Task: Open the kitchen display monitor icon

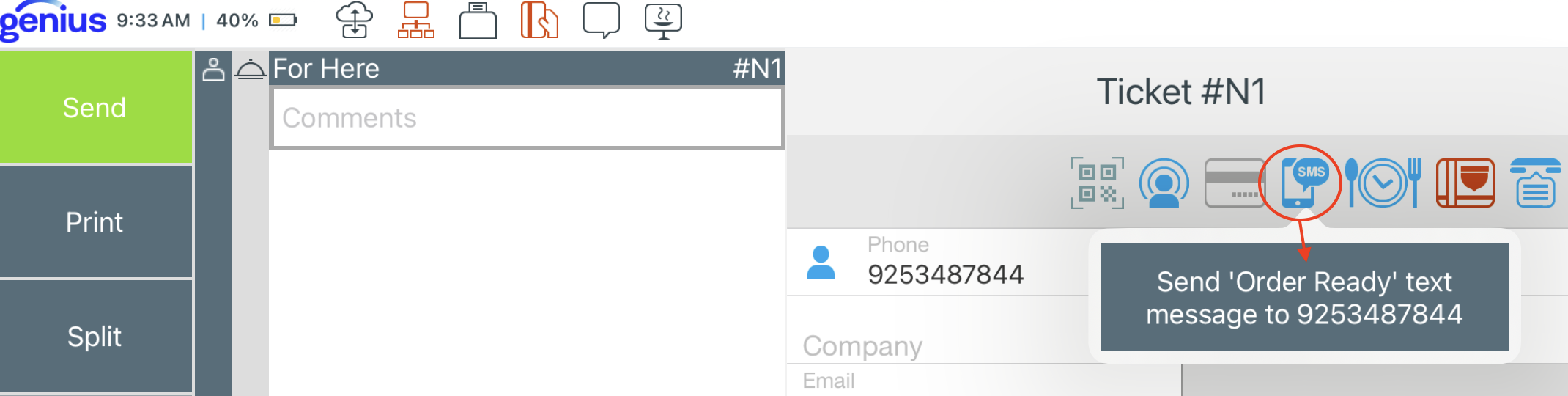Action: pyautogui.click(x=663, y=21)
